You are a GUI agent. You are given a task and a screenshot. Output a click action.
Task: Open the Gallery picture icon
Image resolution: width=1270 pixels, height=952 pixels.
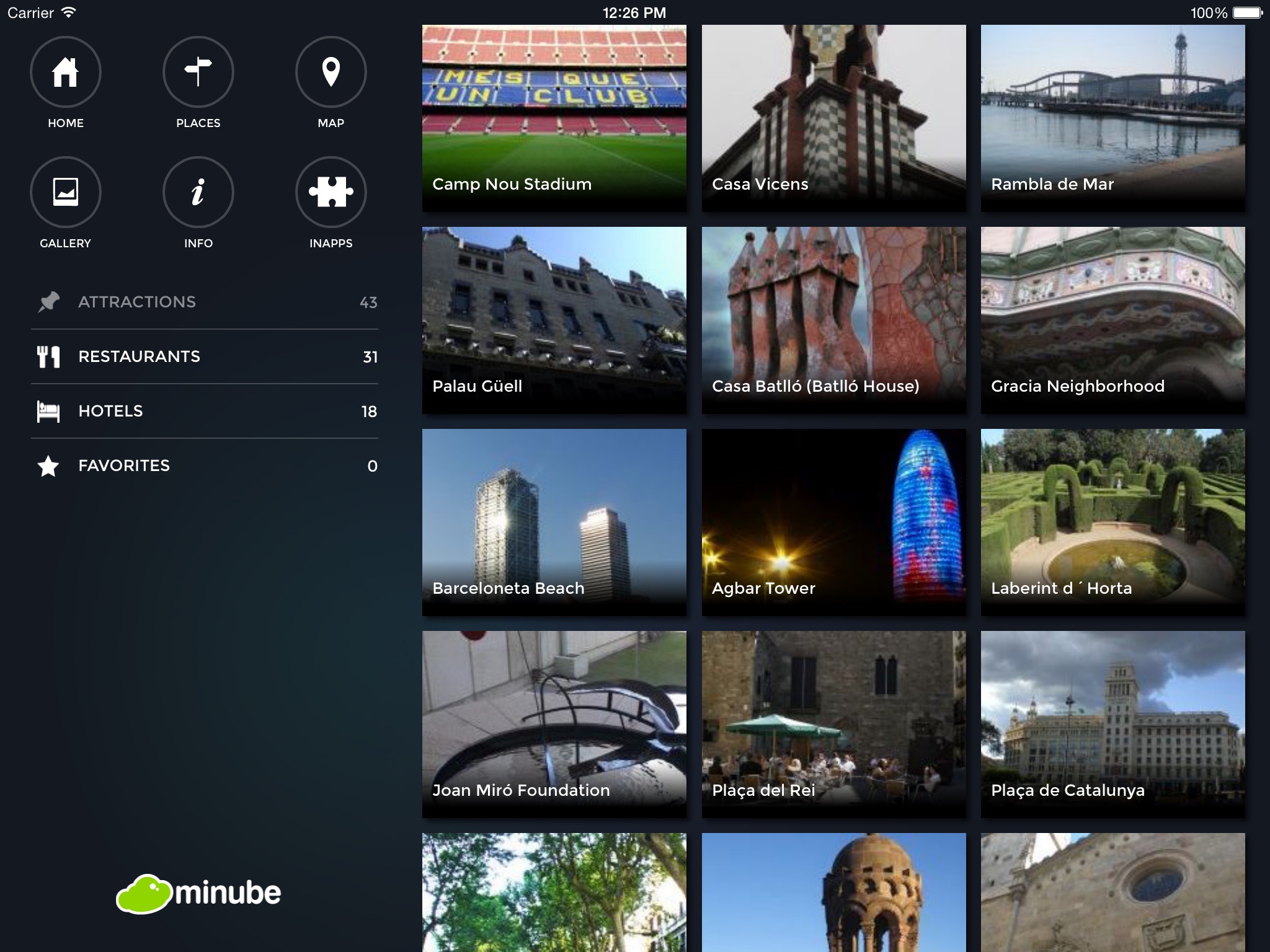[65, 192]
